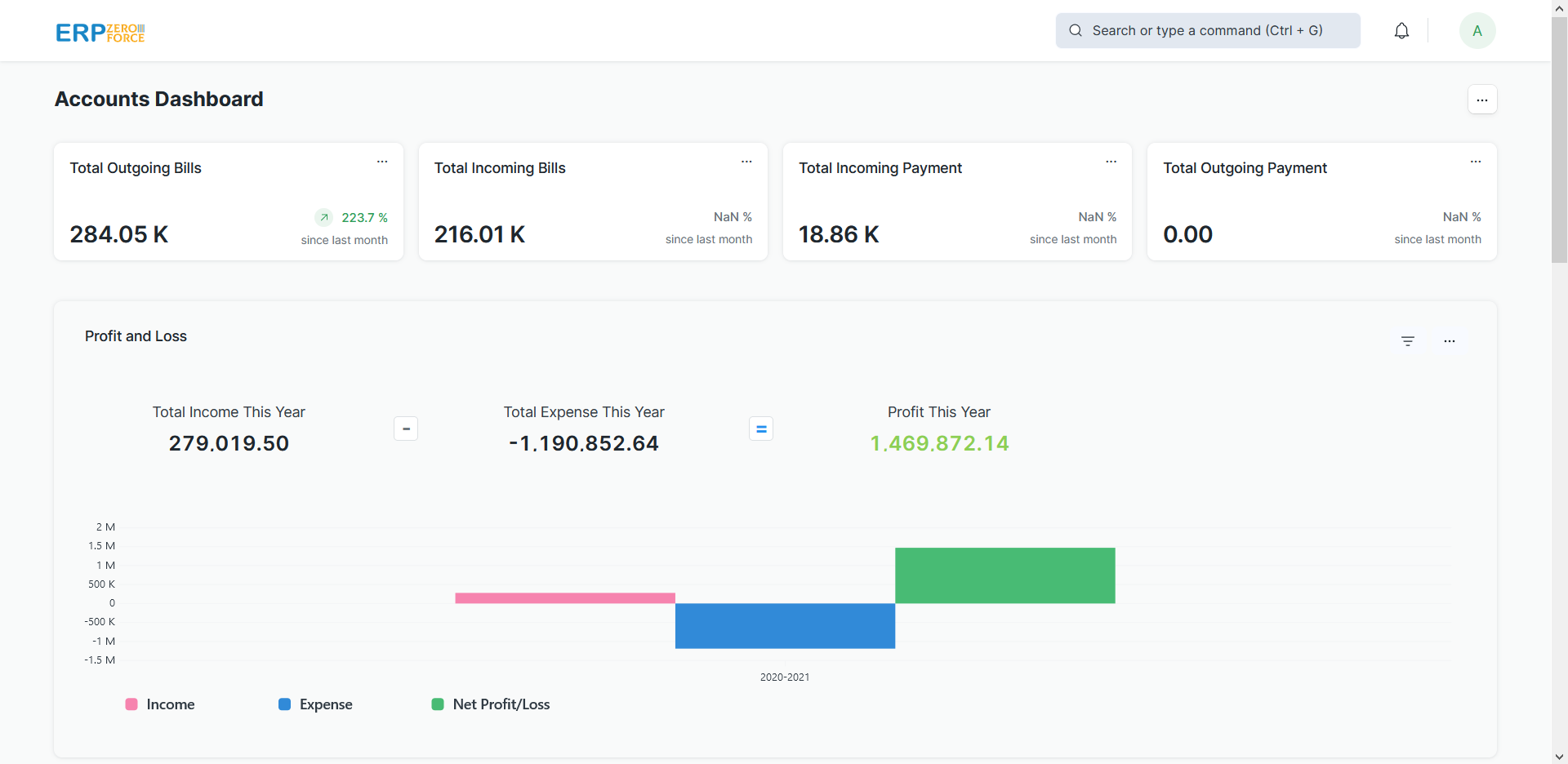Click the 216.01 K value
The image size is (1568, 764).
click(479, 234)
